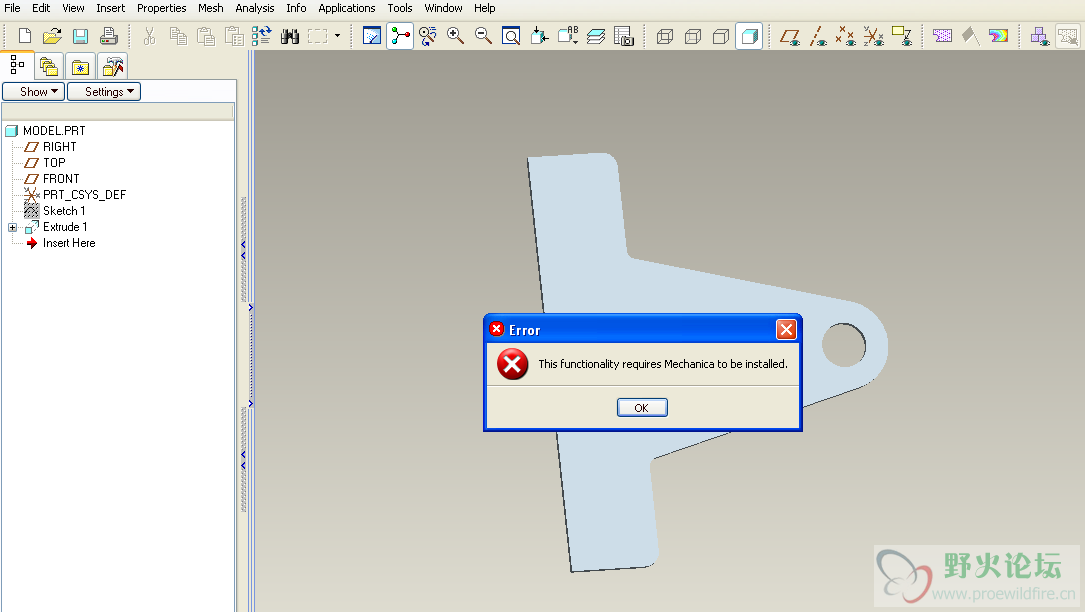The width and height of the screenshot is (1085, 612).
Task: Open the Insert menu
Action: click(111, 8)
